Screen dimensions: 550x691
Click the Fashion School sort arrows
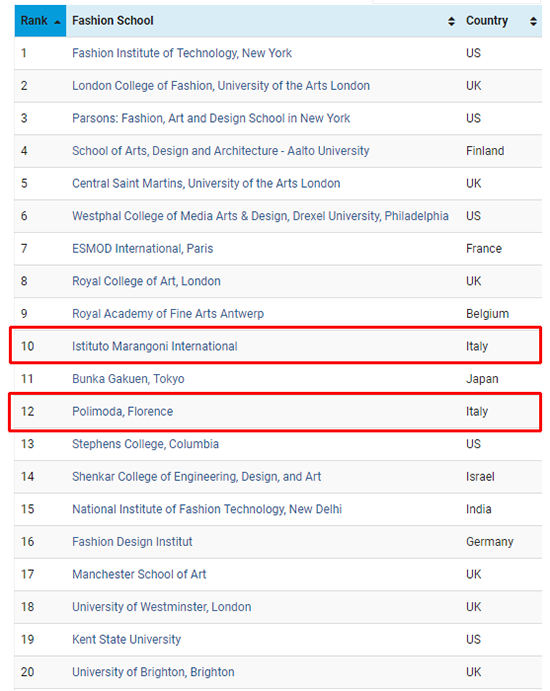[x=451, y=21]
